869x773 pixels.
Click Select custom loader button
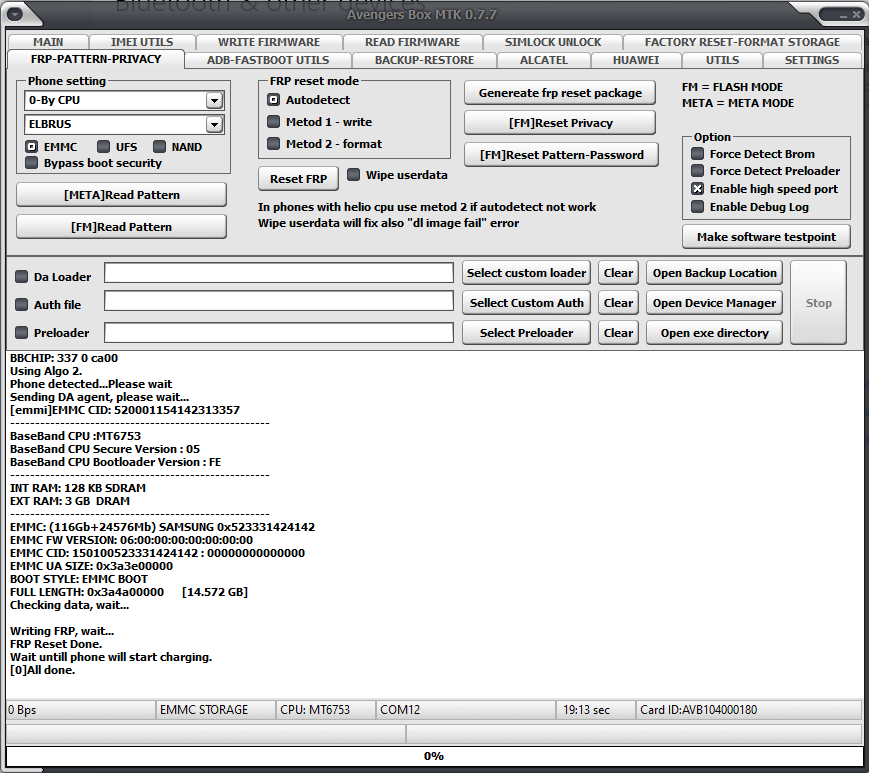[526, 273]
